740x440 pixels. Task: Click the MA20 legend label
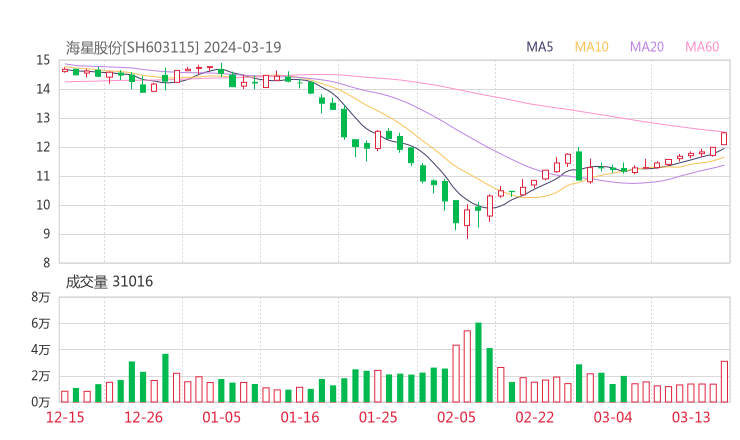647,47
